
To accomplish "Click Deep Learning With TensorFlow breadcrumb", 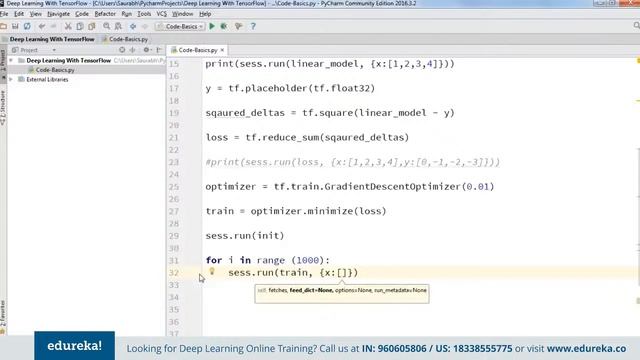I will tap(52, 39).
